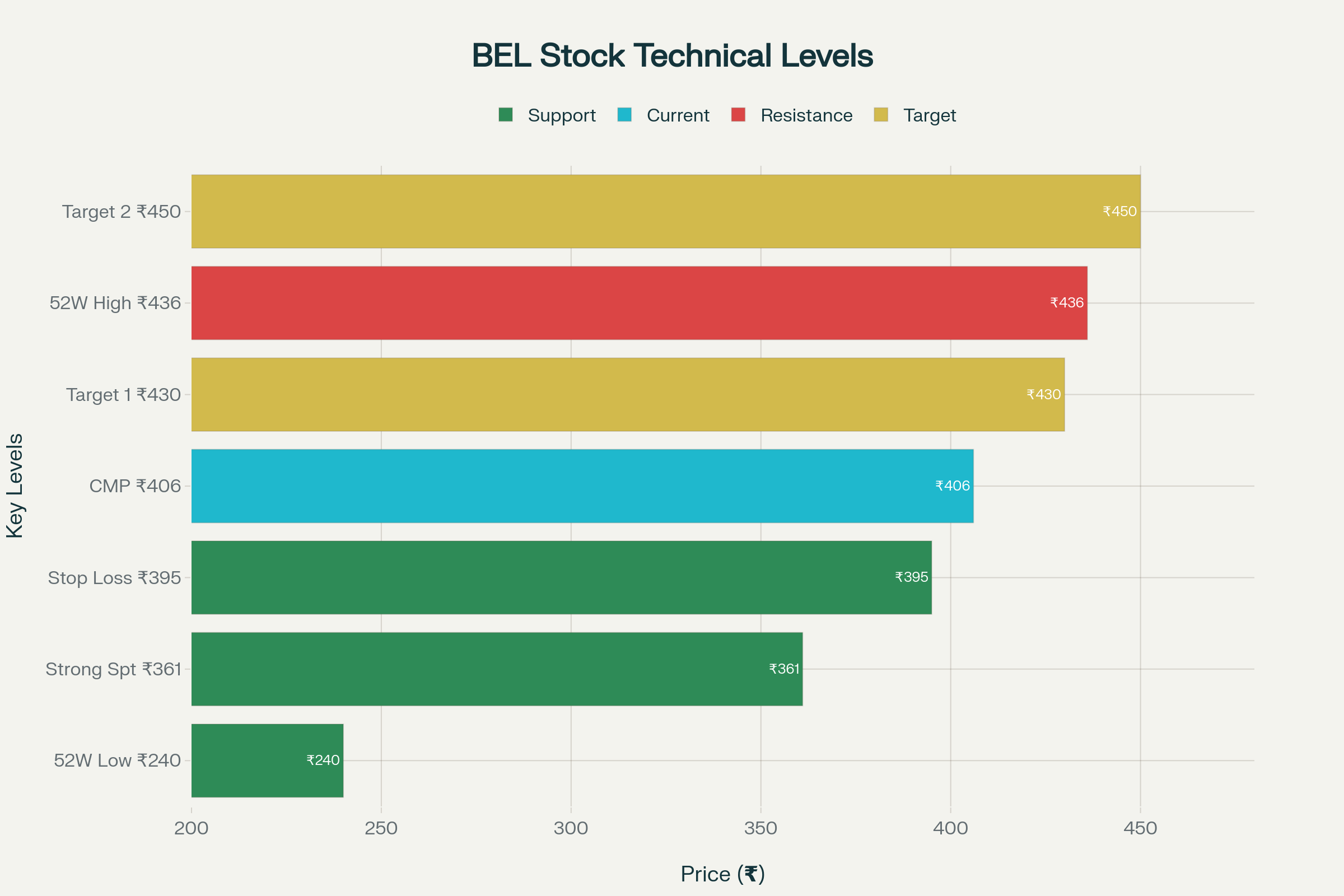
Task: Click the 300 tick on the price axis
Action: coord(571,828)
